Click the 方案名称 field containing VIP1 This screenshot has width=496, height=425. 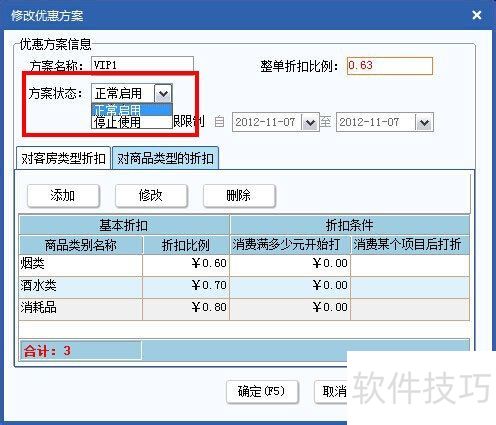pos(142,64)
